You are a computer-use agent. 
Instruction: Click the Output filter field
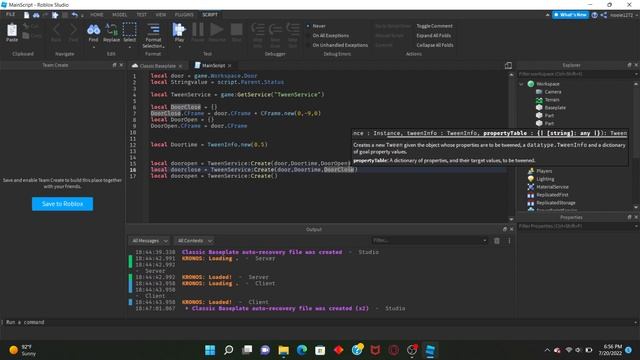click(x=430, y=240)
